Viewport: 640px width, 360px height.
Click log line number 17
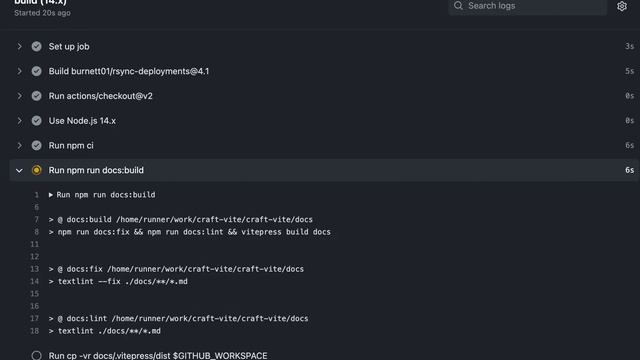[34, 318]
